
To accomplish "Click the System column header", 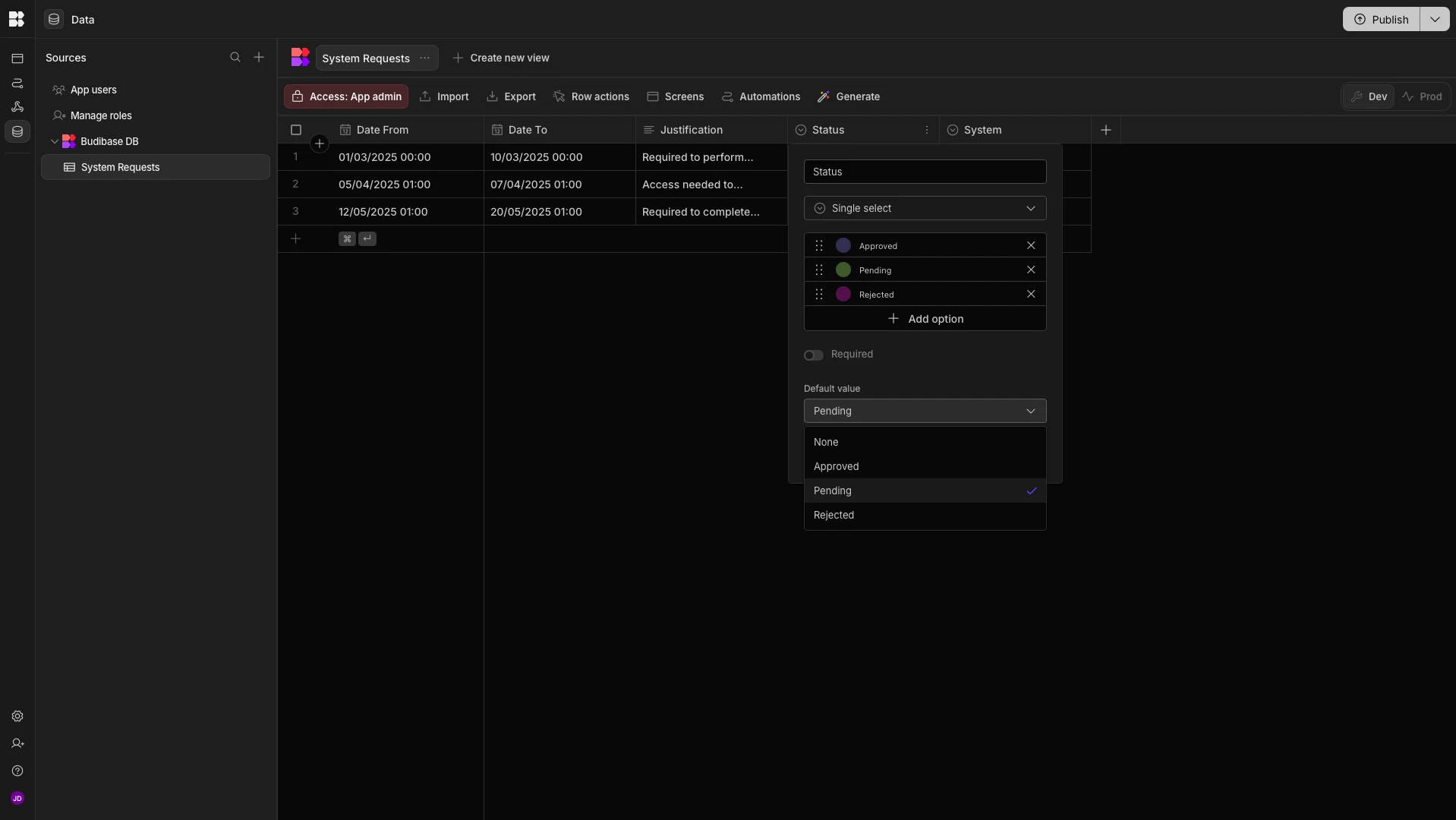I will 1015,130.
